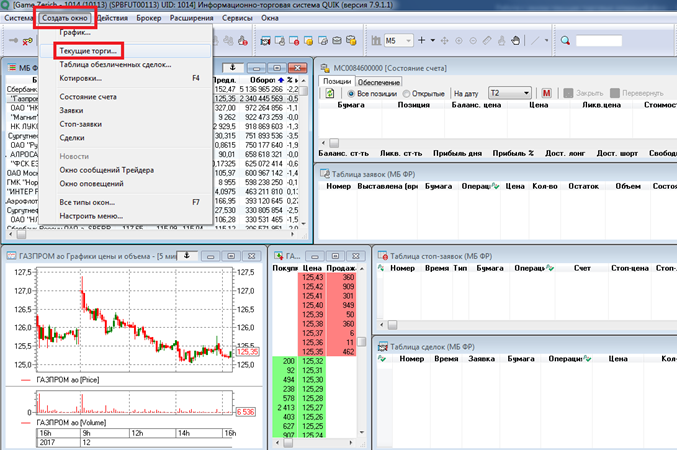
Task: Click the envelope messages toolbar icon
Action: click(337, 41)
